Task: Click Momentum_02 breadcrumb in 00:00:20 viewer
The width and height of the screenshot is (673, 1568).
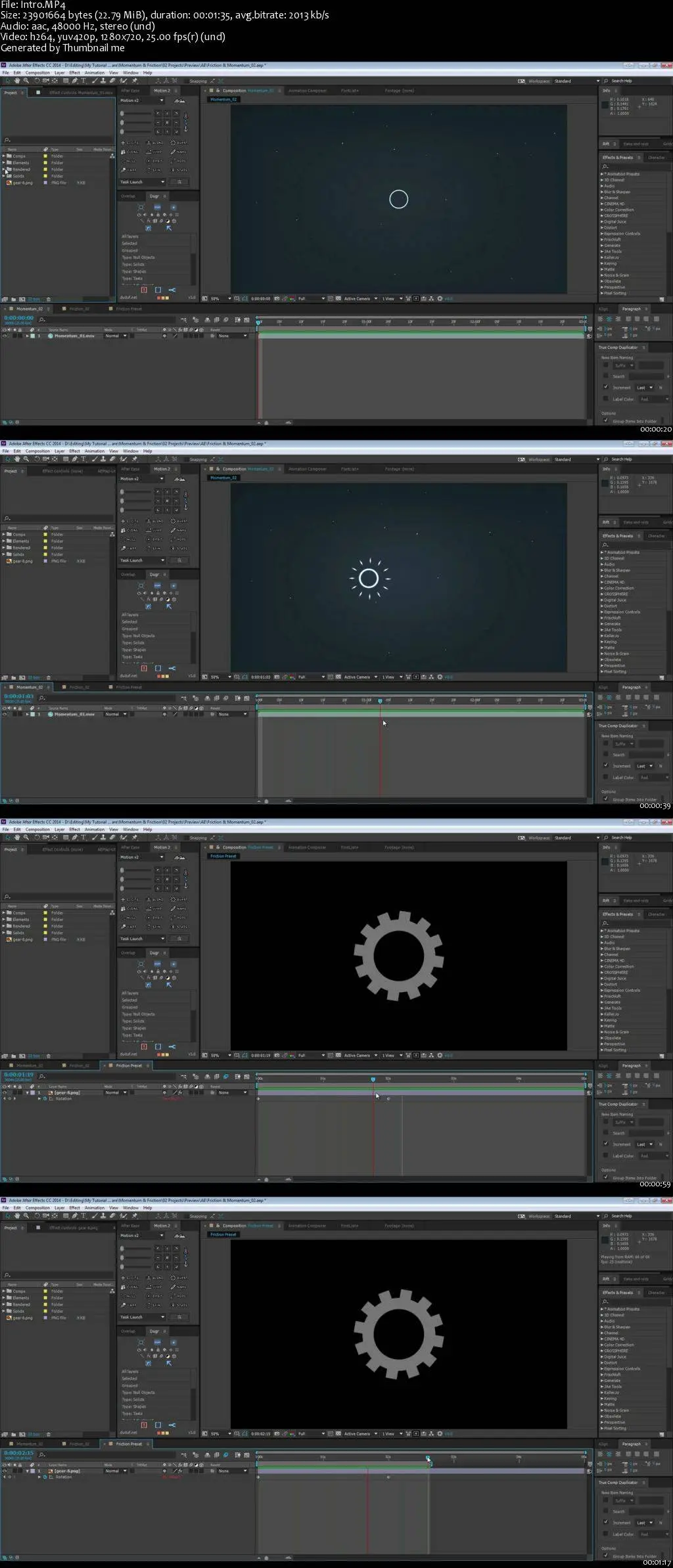Action: 223,99
